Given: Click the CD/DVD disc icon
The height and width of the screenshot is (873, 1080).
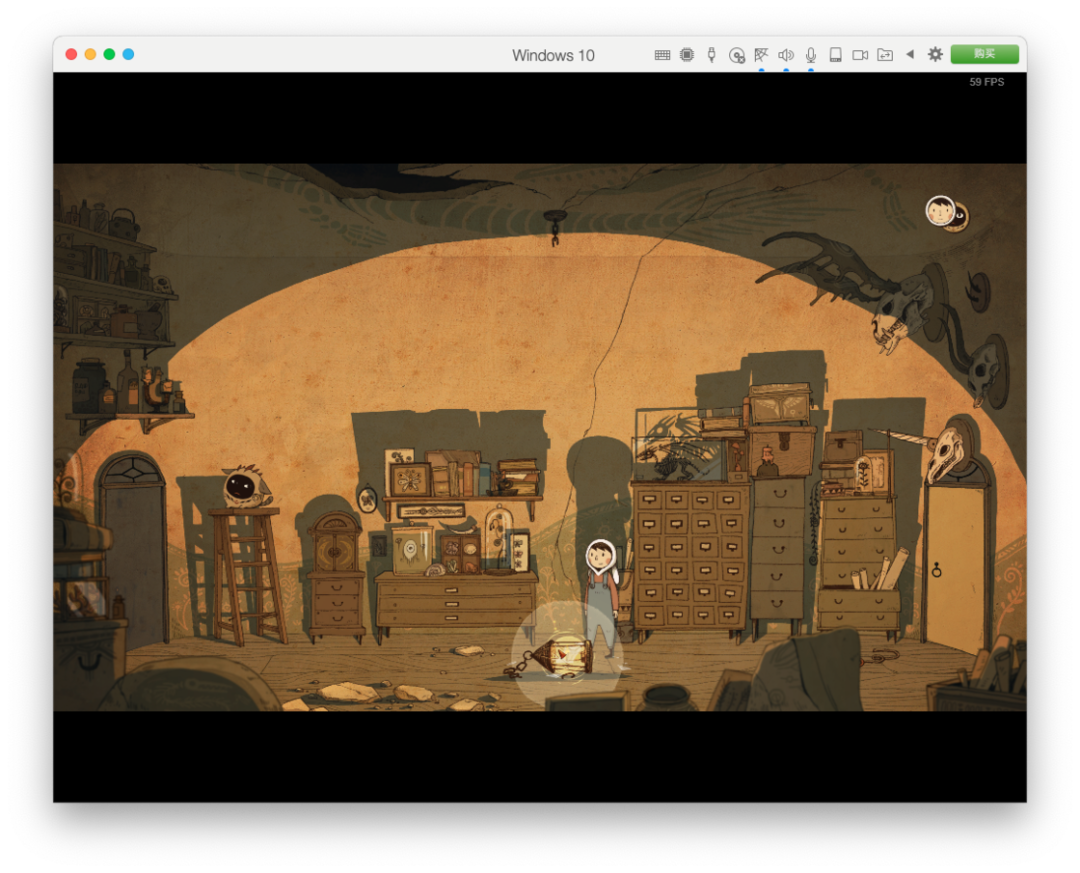Looking at the screenshot, I should pyautogui.click(x=736, y=55).
